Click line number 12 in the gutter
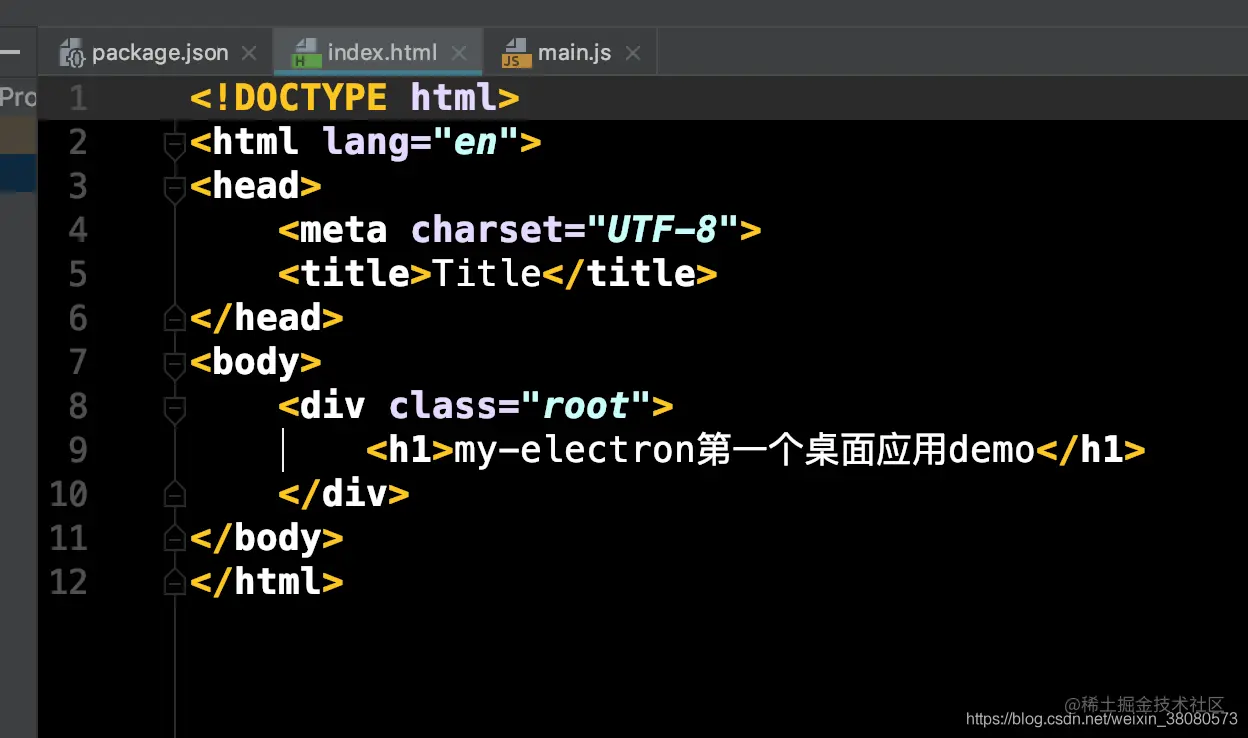Viewport: 1248px width, 738px height. point(69,582)
